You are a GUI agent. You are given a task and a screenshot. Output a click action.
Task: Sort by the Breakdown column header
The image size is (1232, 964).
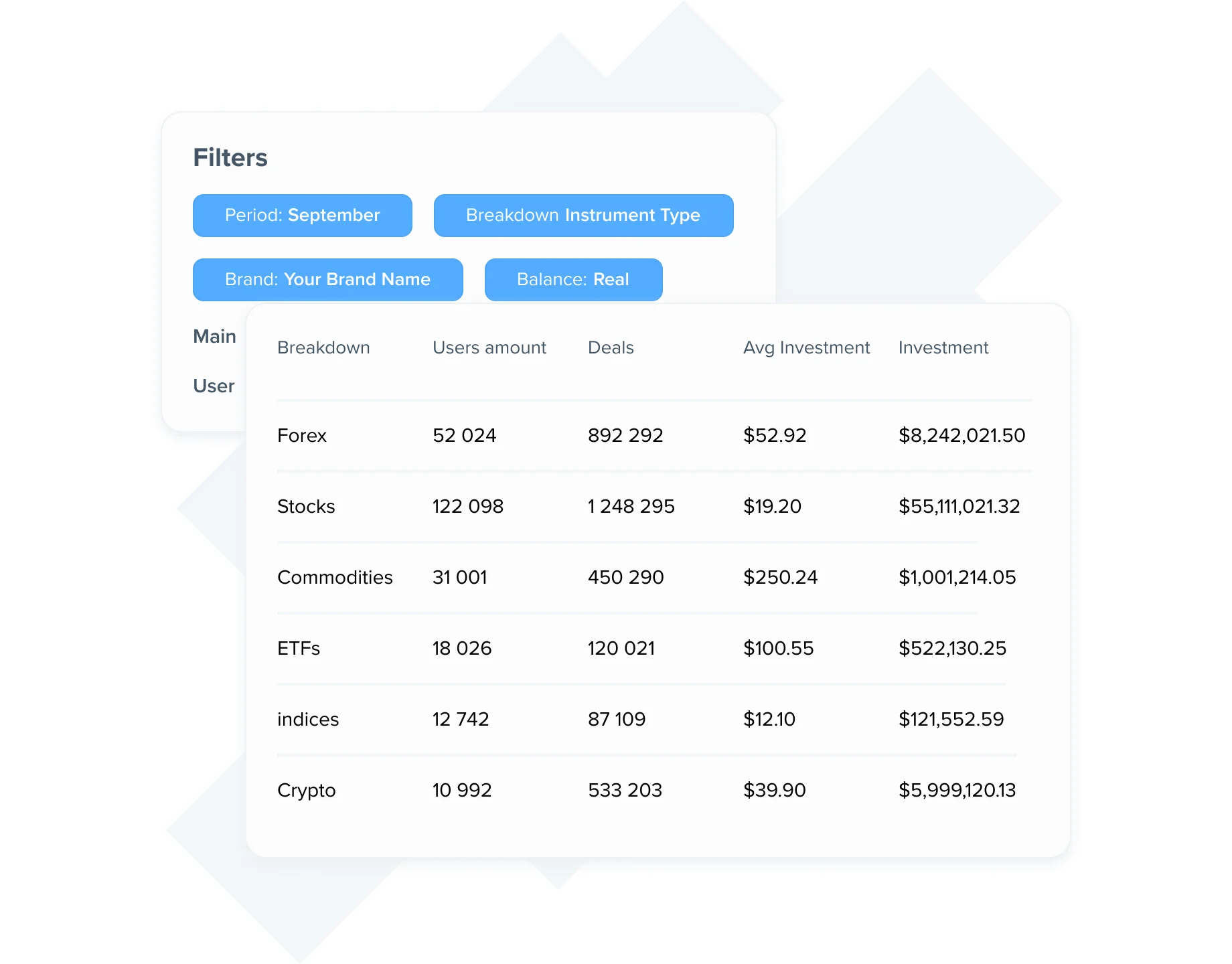323,347
